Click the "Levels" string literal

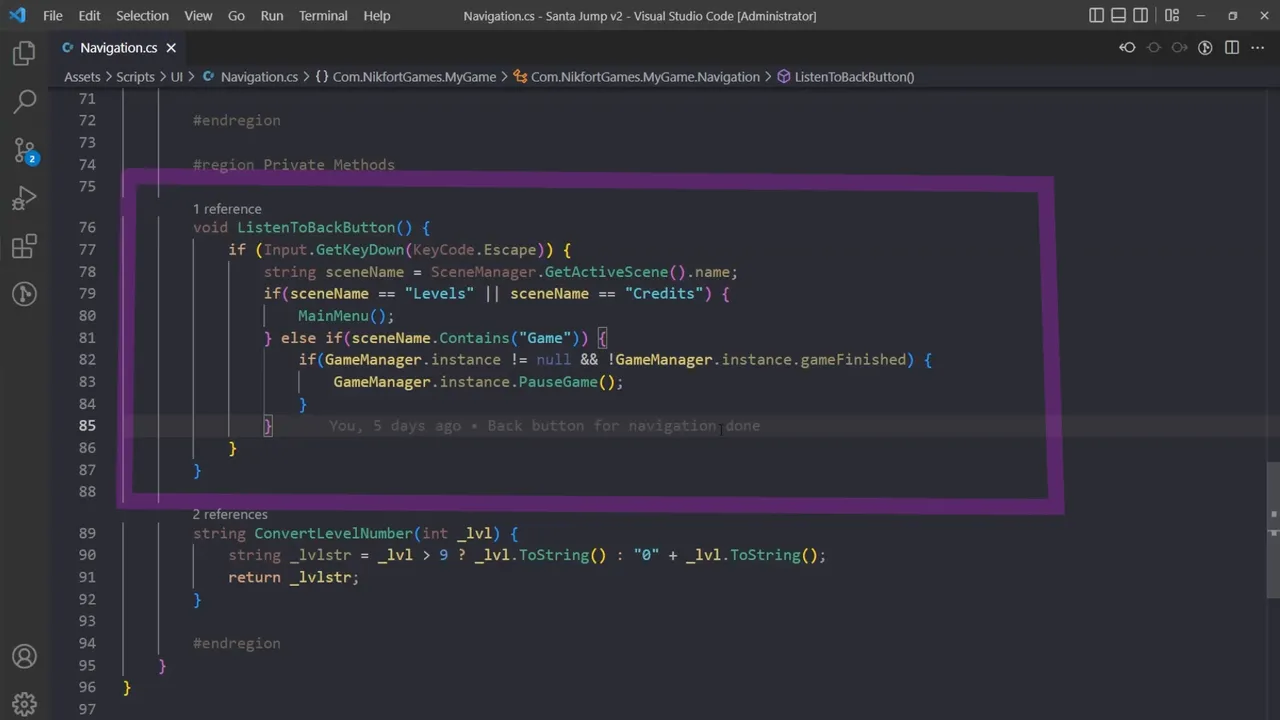(x=439, y=294)
